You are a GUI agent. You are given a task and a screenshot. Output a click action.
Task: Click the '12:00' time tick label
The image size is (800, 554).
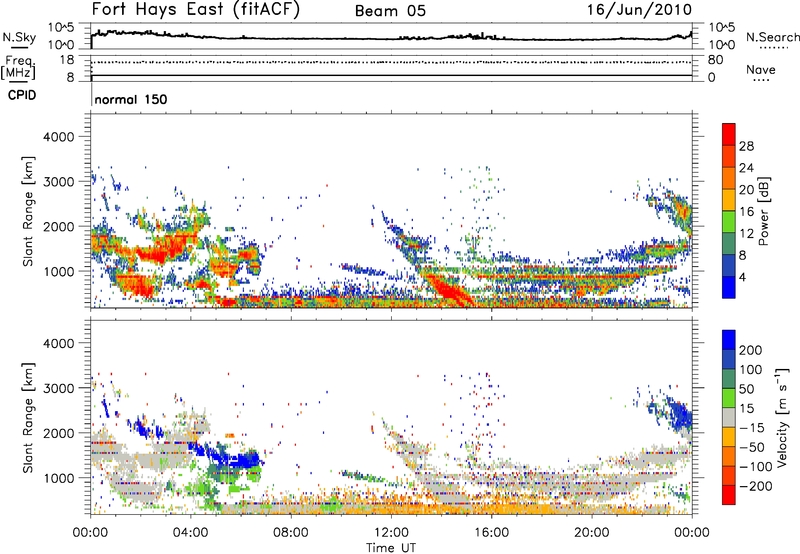(391, 533)
